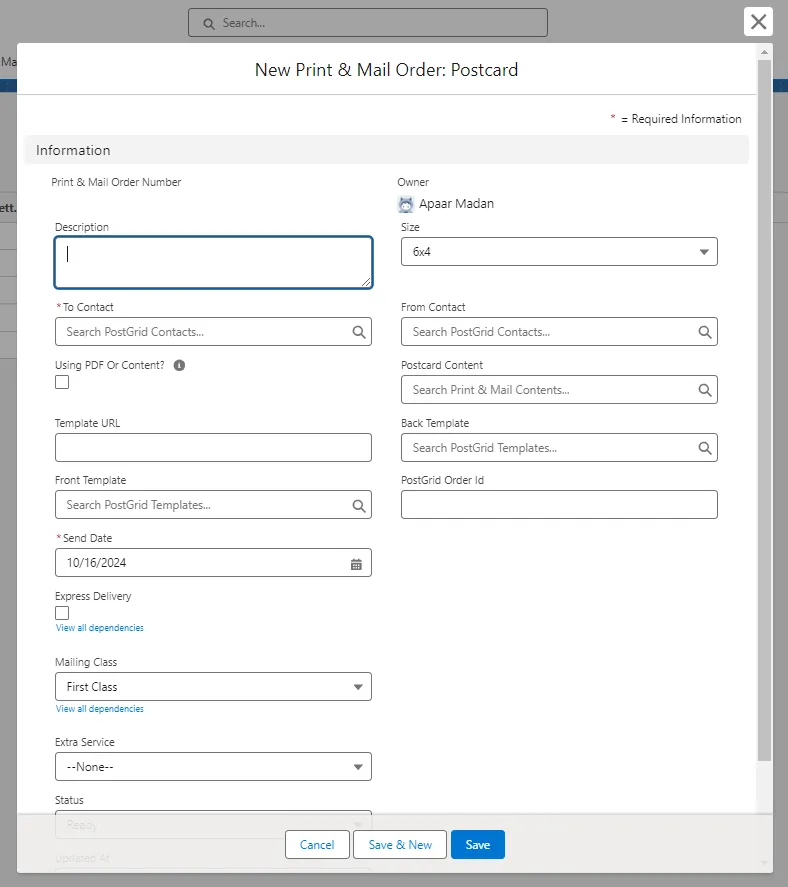Click the magnifier in From Contact field
Viewport: 788px width, 887px height.
coord(704,332)
